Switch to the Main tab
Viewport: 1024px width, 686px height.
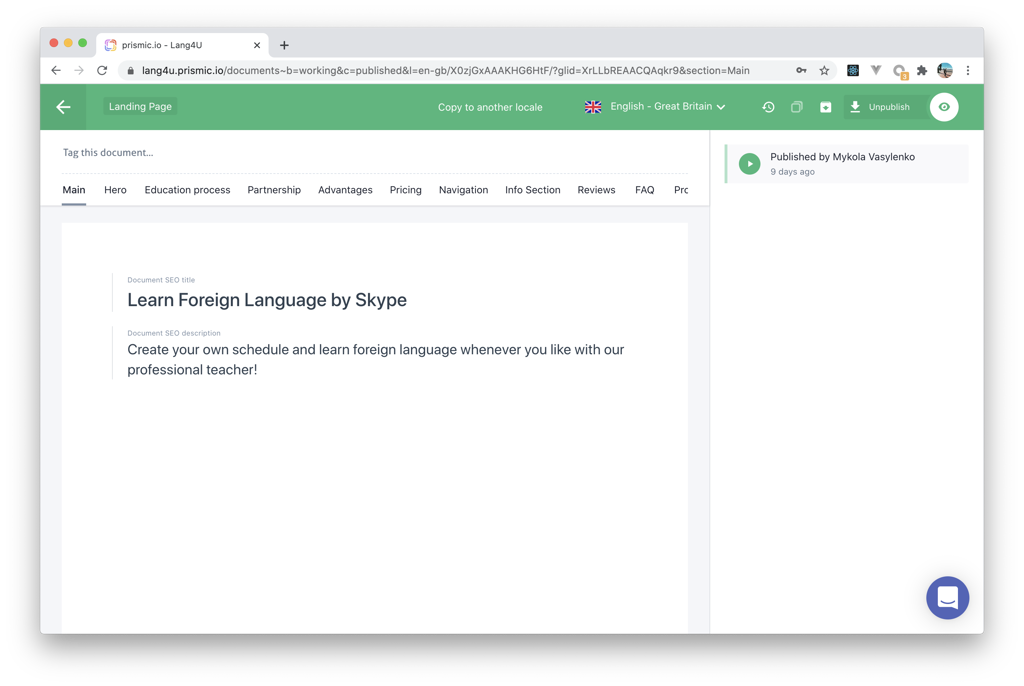(74, 189)
